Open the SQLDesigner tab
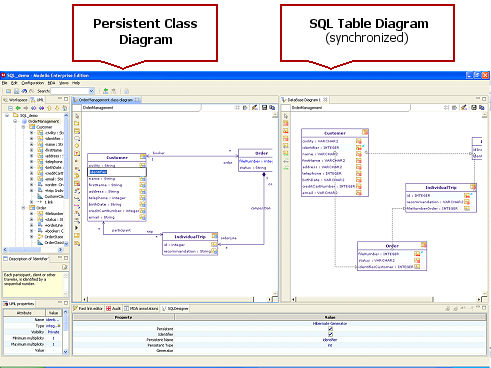This screenshot has width=491, height=368. (175, 308)
